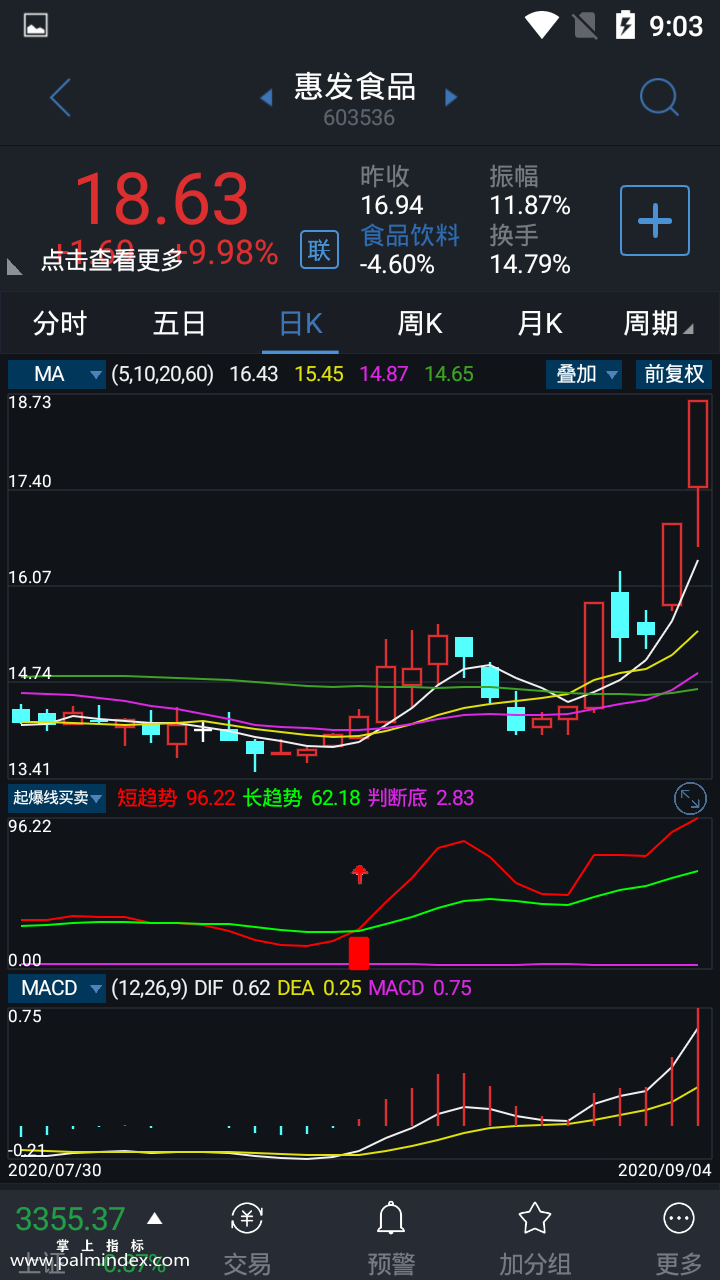Tap the battery charging icon
Viewport: 720px width, 1280px height.
625,24
